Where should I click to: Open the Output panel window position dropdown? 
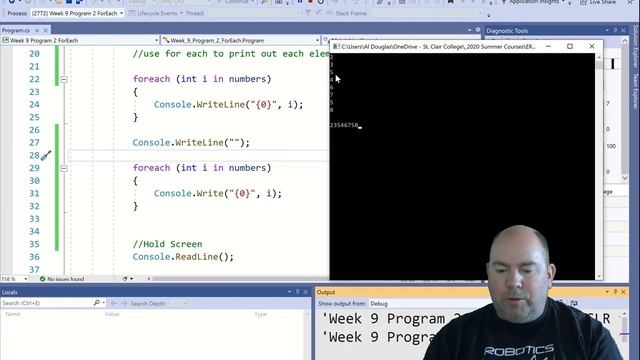tap(607, 292)
